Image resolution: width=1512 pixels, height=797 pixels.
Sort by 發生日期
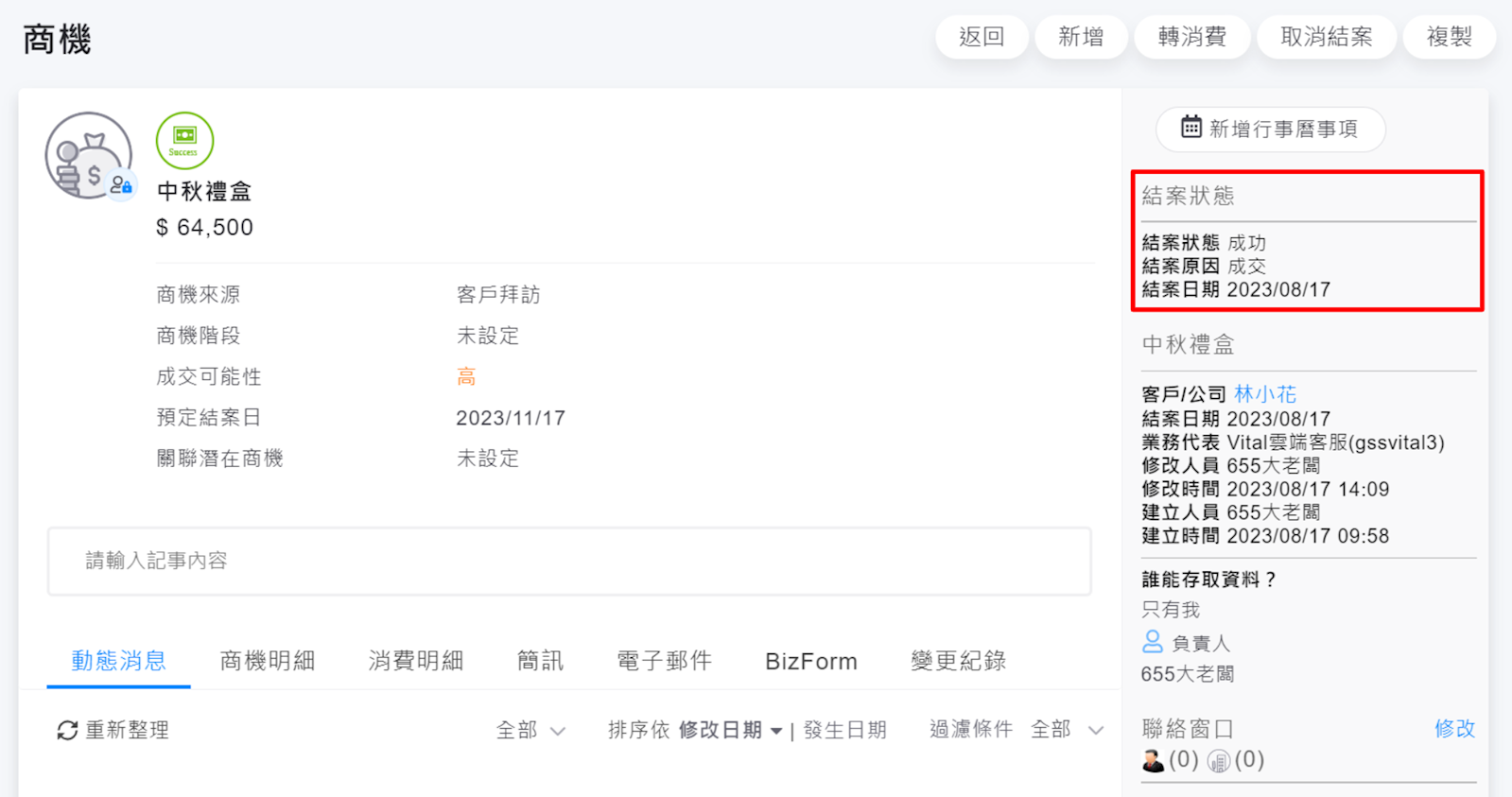click(845, 730)
